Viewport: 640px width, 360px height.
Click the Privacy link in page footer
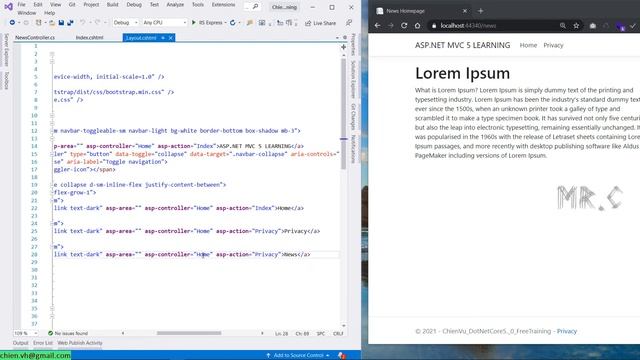567,331
